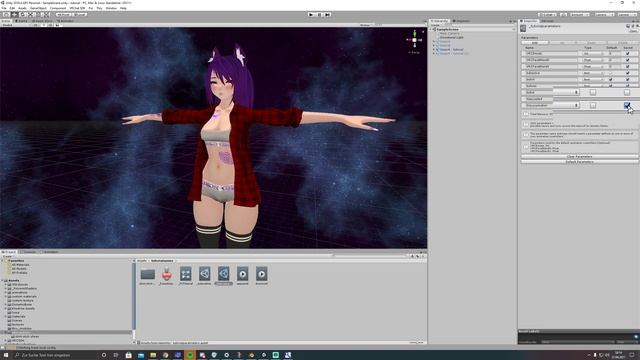640x360 pixels.
Task: Toggle the highlighted Saved checkbox on last row
Action: (627, 105)
